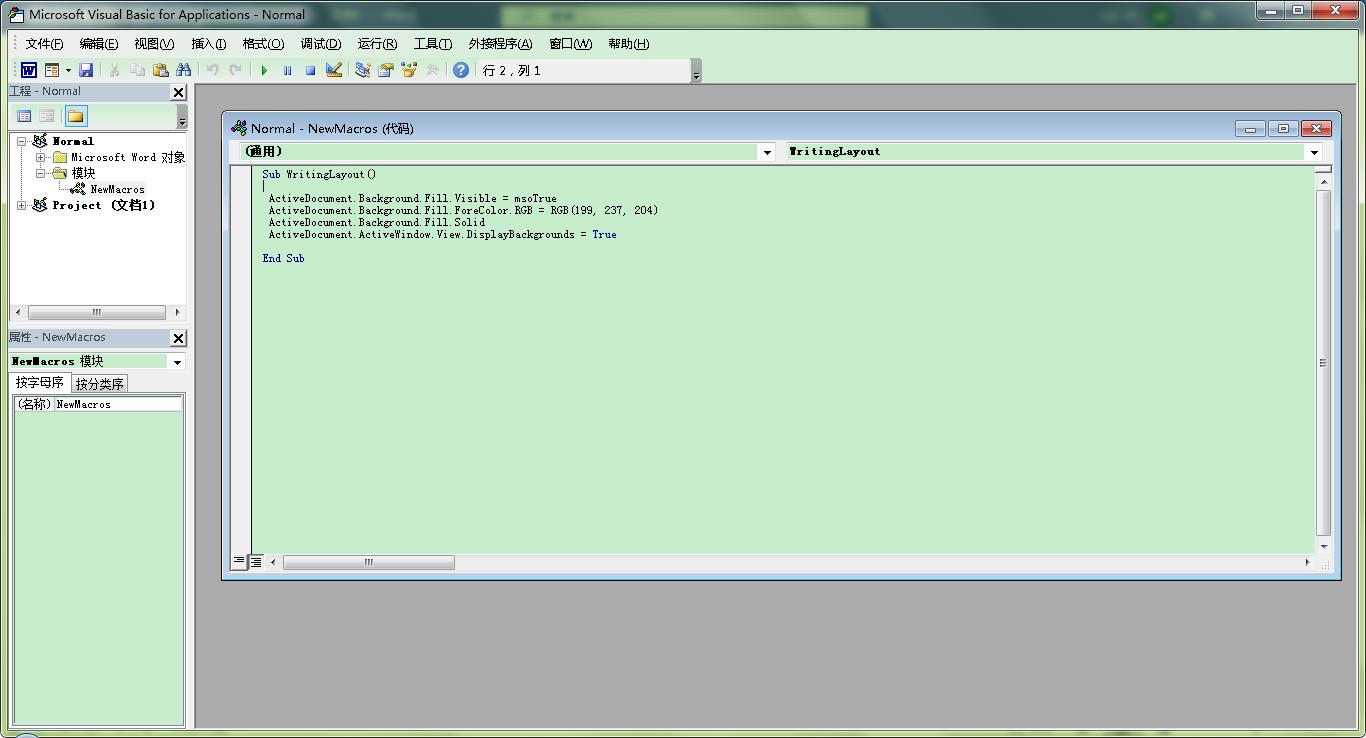Click View Code icon in project panel
The image size is (1366, 738).
(25, 116)
